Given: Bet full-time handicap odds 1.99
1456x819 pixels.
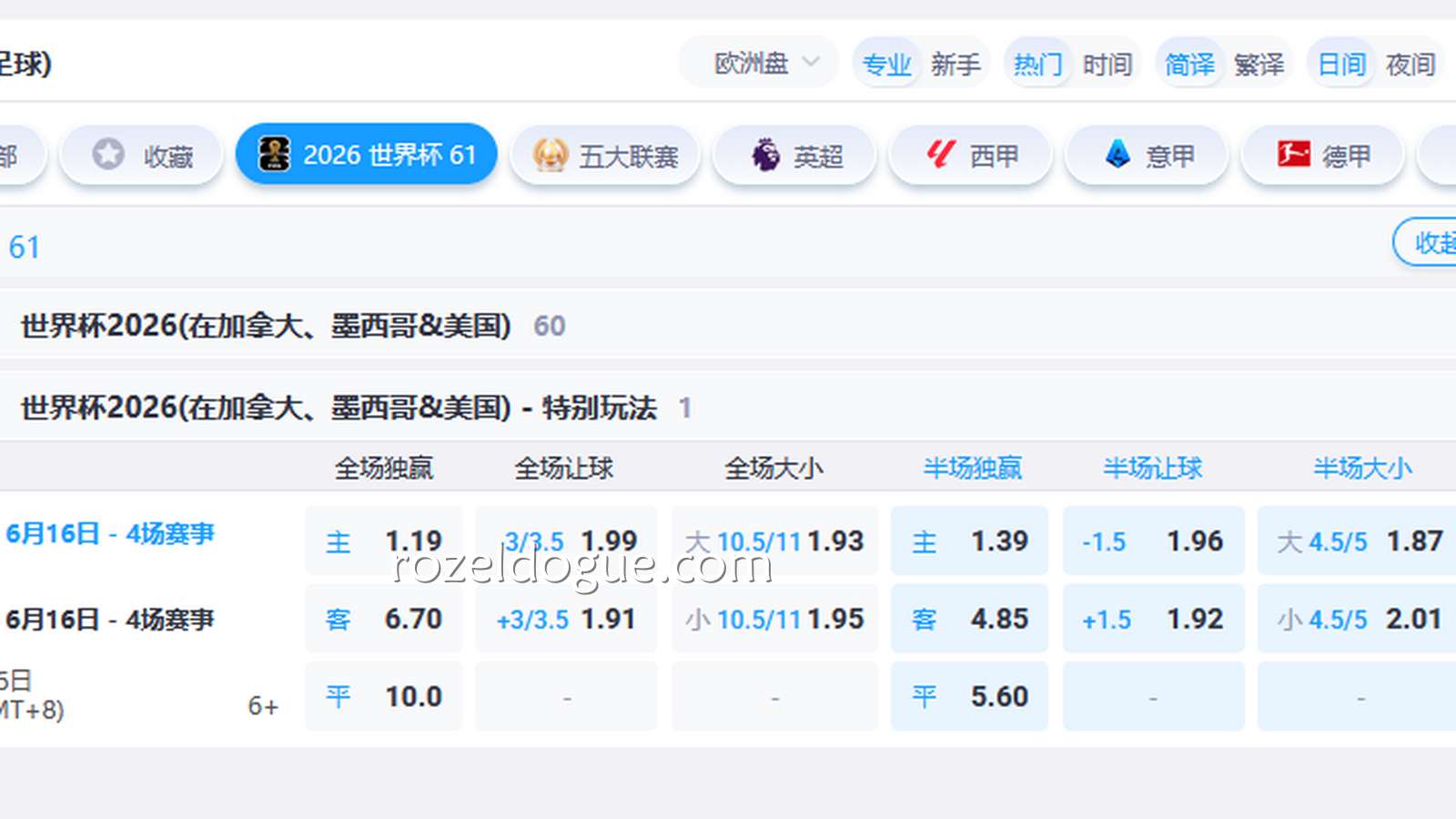Looking at the screenshot, I should point(566,541).
